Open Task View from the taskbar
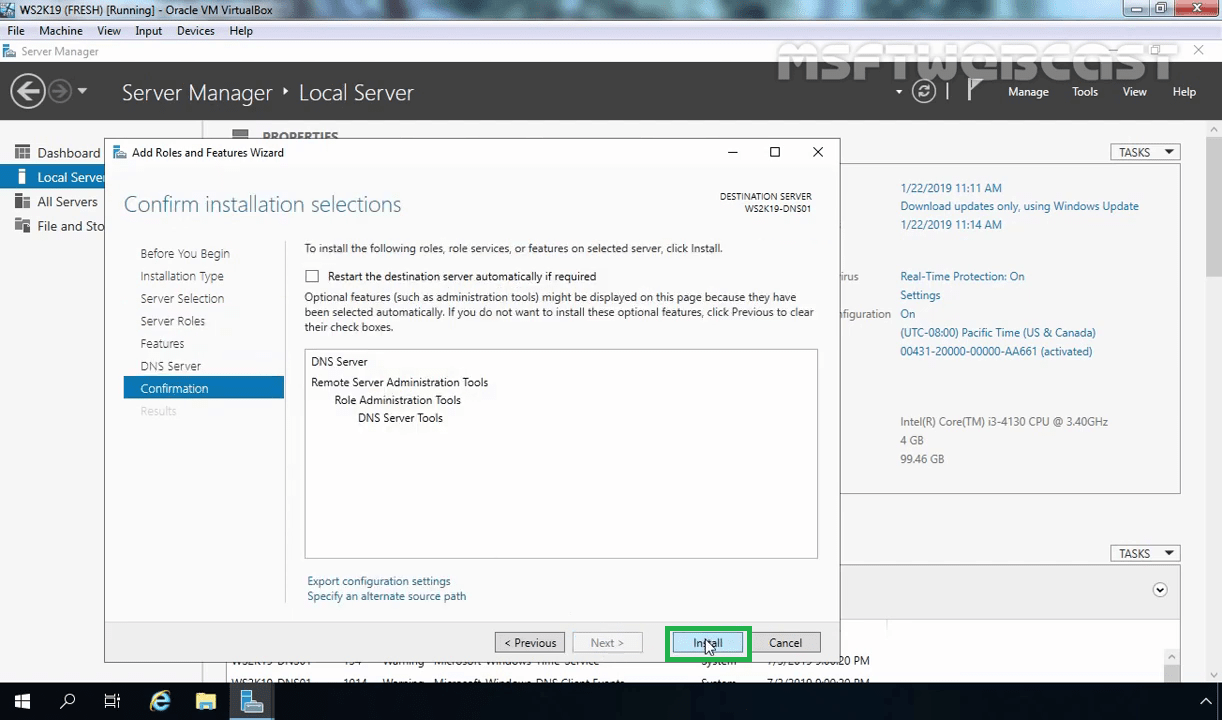Screen dimensions: 1222x720 (x=112, y=702)
